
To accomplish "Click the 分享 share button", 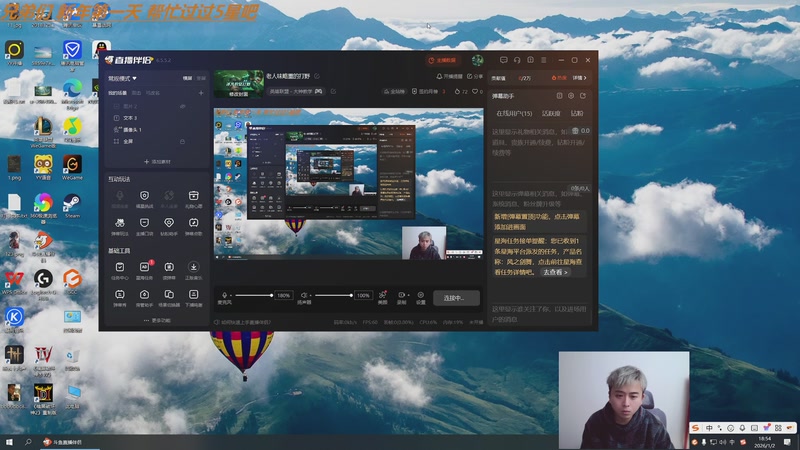I will [475, 76].
